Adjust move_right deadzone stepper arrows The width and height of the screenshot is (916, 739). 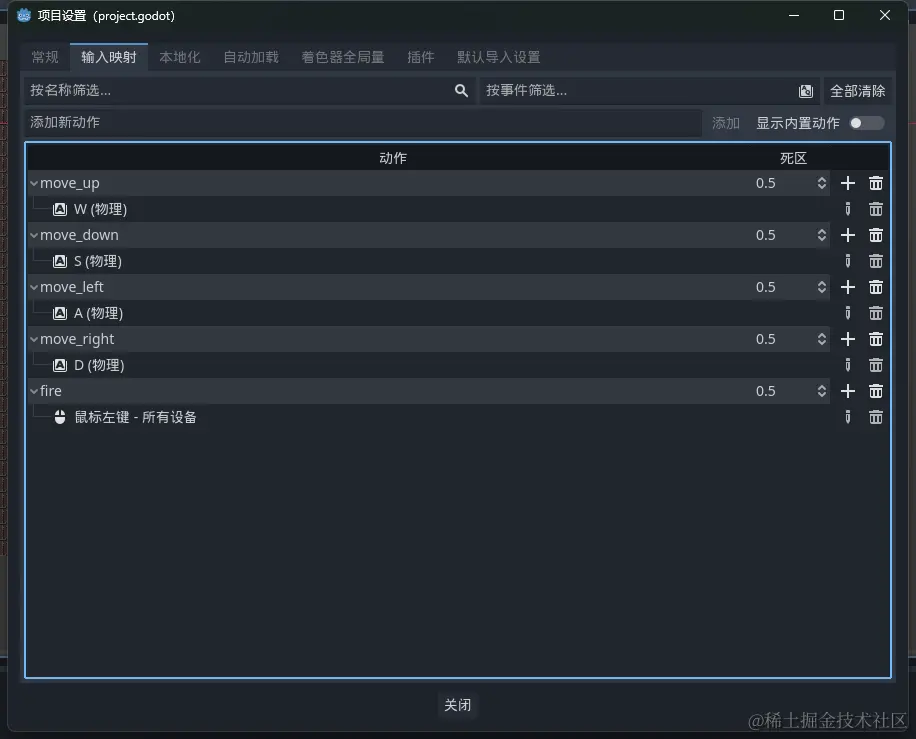coord(821,339)
